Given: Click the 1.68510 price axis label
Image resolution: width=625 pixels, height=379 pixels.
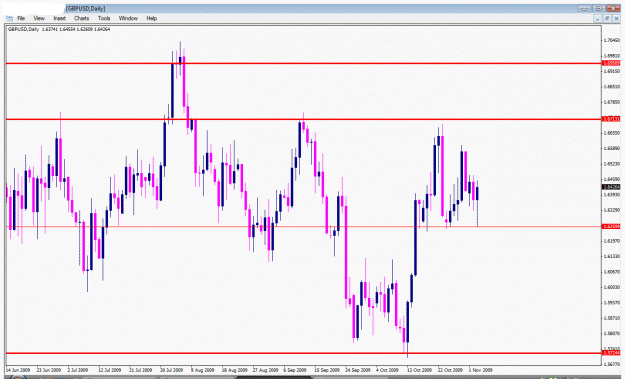Looking at the screenshot, I should pos(612,86).
